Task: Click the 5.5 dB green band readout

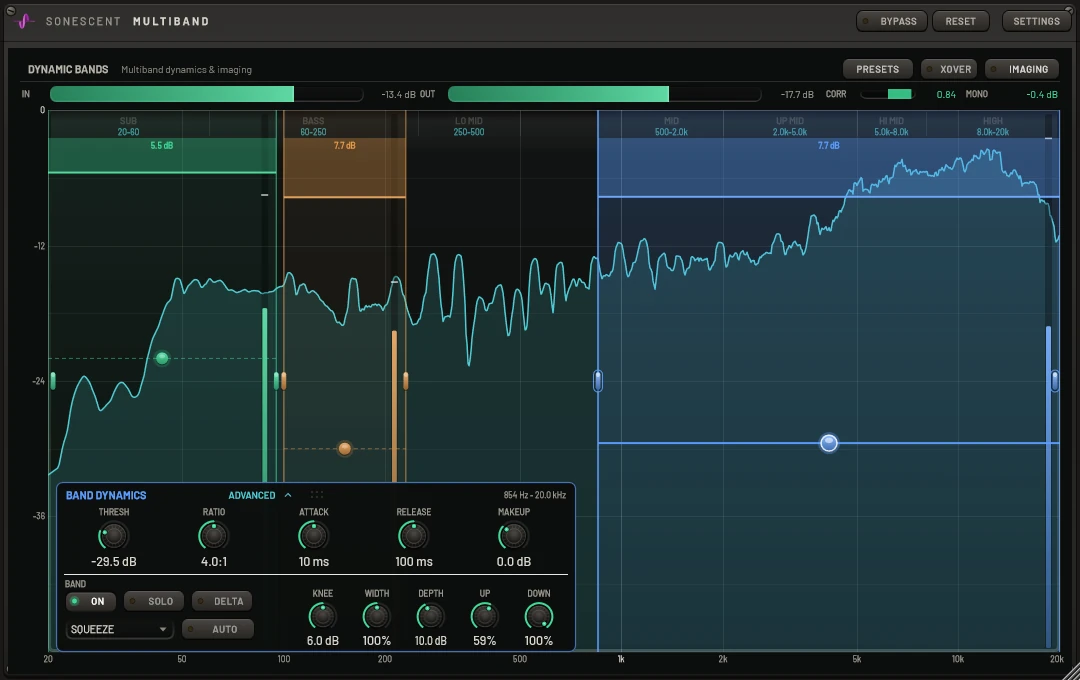Action: tap(162, 145)
